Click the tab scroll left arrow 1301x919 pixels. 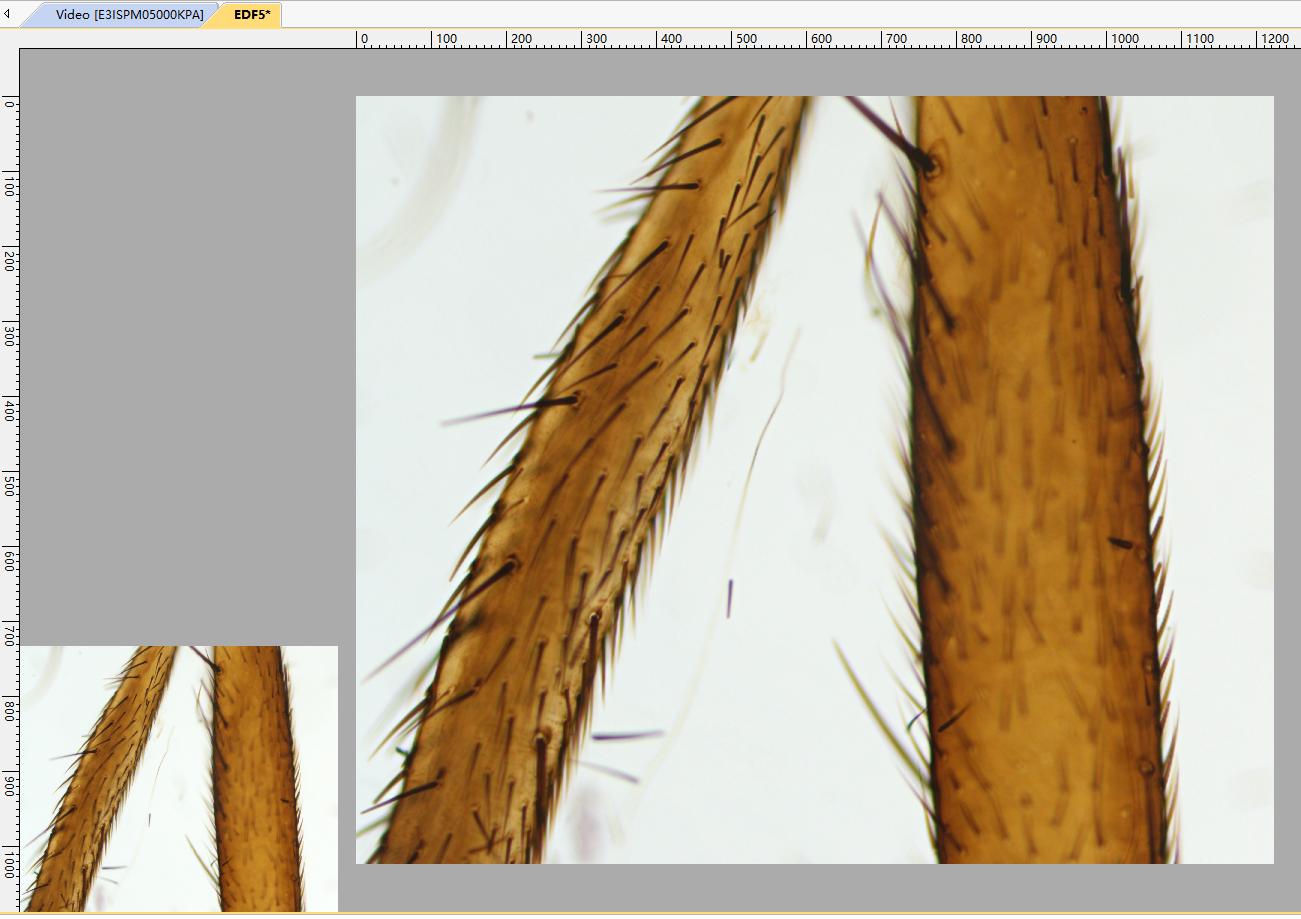click(8, 14)
